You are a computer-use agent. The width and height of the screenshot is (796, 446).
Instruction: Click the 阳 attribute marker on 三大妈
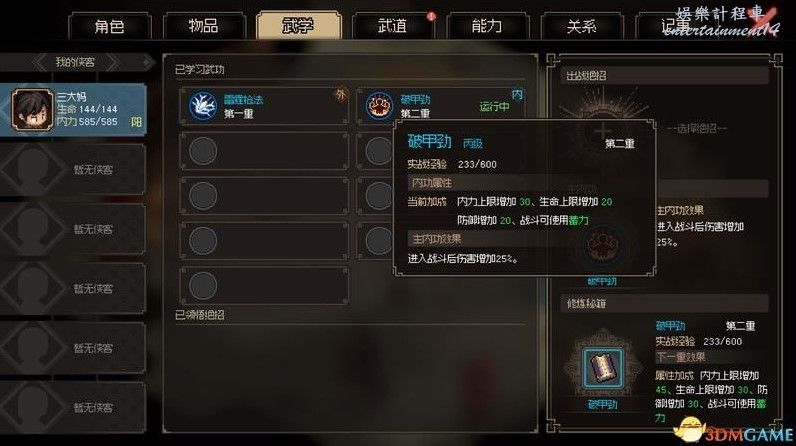[137, 122]
